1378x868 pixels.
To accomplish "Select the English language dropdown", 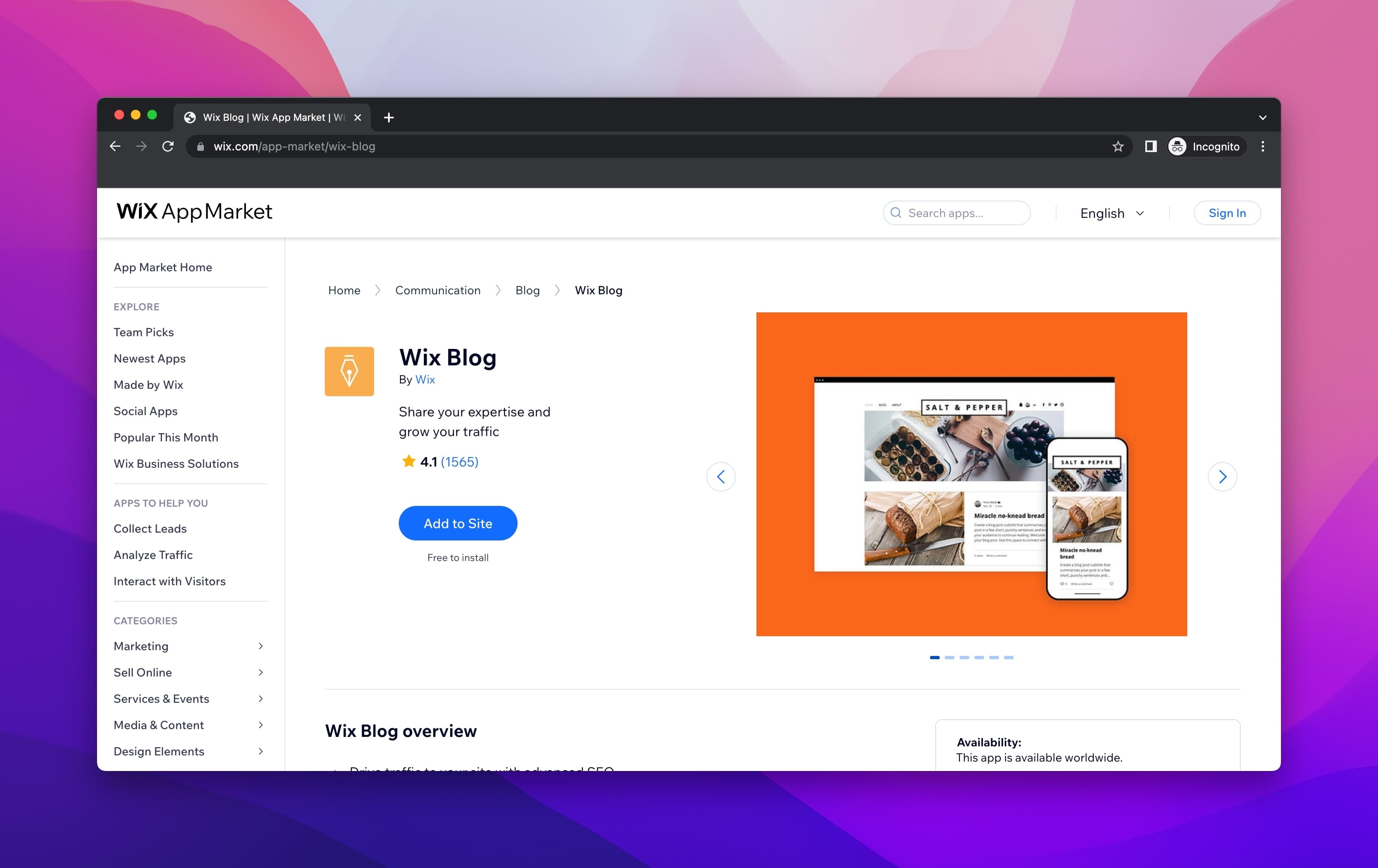I will coord(1113,212).
